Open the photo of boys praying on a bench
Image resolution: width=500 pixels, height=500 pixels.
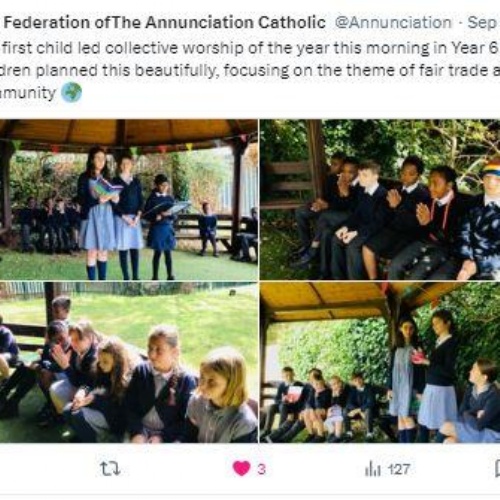click(380, 199)
